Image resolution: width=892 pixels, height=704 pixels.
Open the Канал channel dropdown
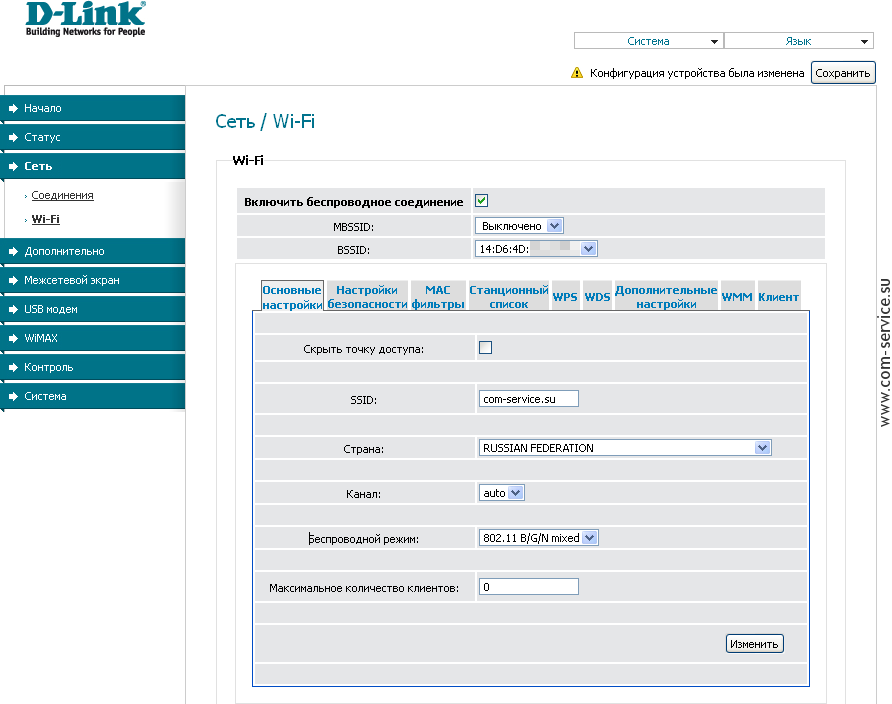[x=501, y=492]
